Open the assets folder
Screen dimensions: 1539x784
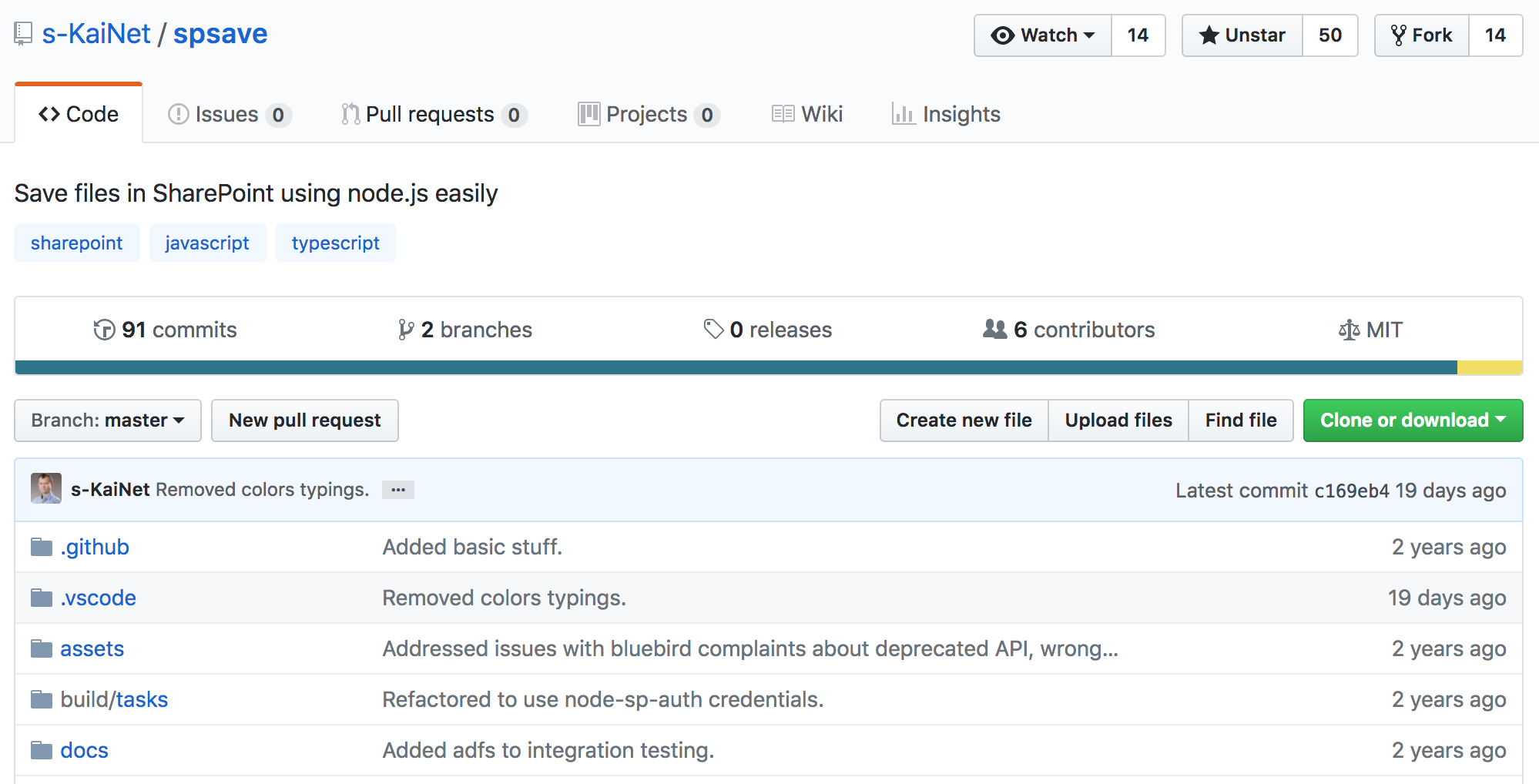(x=92, y=648)
